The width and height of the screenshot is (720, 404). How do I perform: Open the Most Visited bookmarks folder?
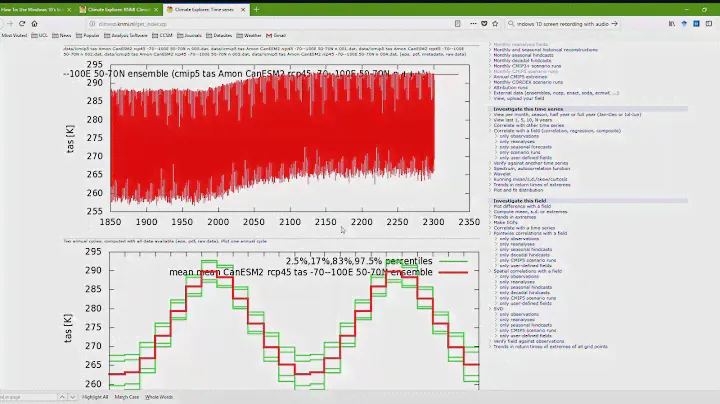coord(14,34)
